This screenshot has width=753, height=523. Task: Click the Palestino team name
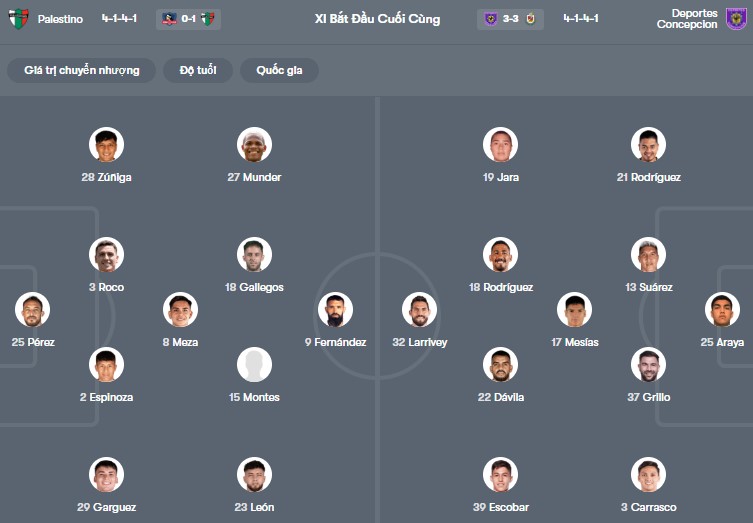61,19
